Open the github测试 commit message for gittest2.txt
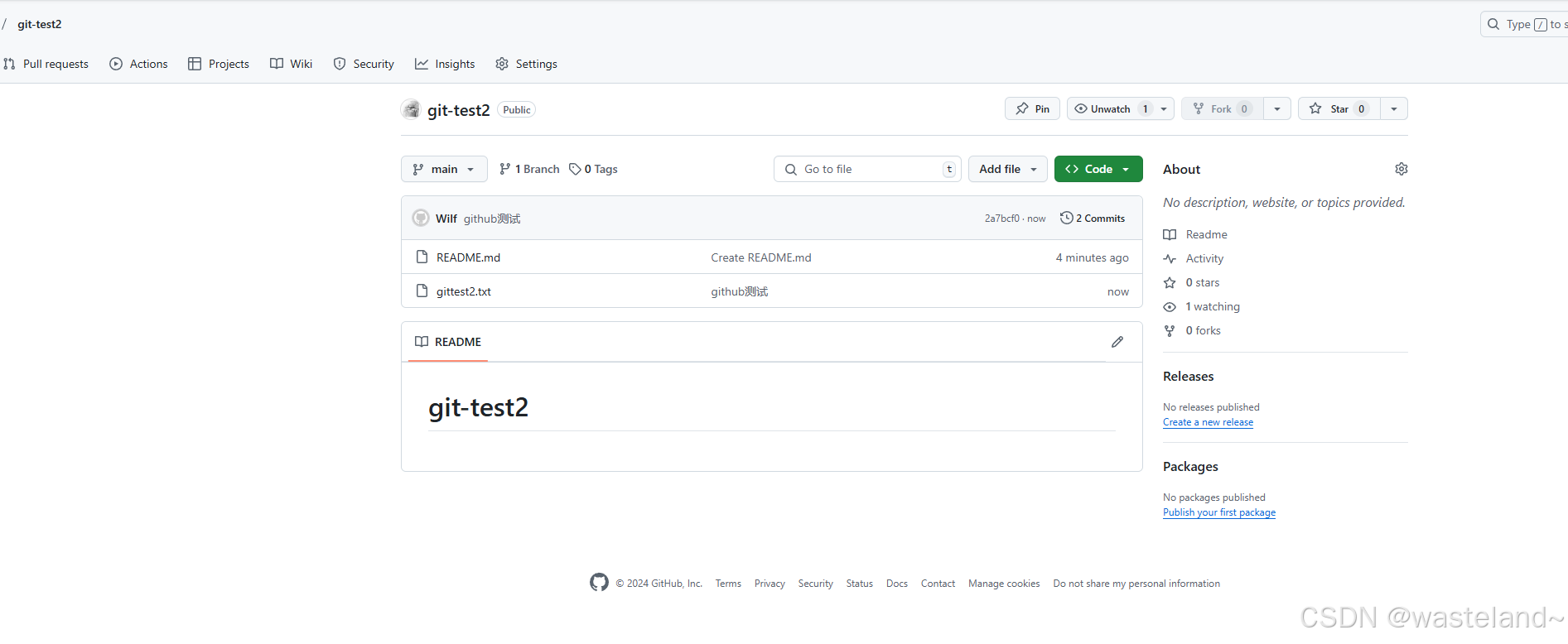The width and height of the screenshot is (1568, 644). point(740,291)
